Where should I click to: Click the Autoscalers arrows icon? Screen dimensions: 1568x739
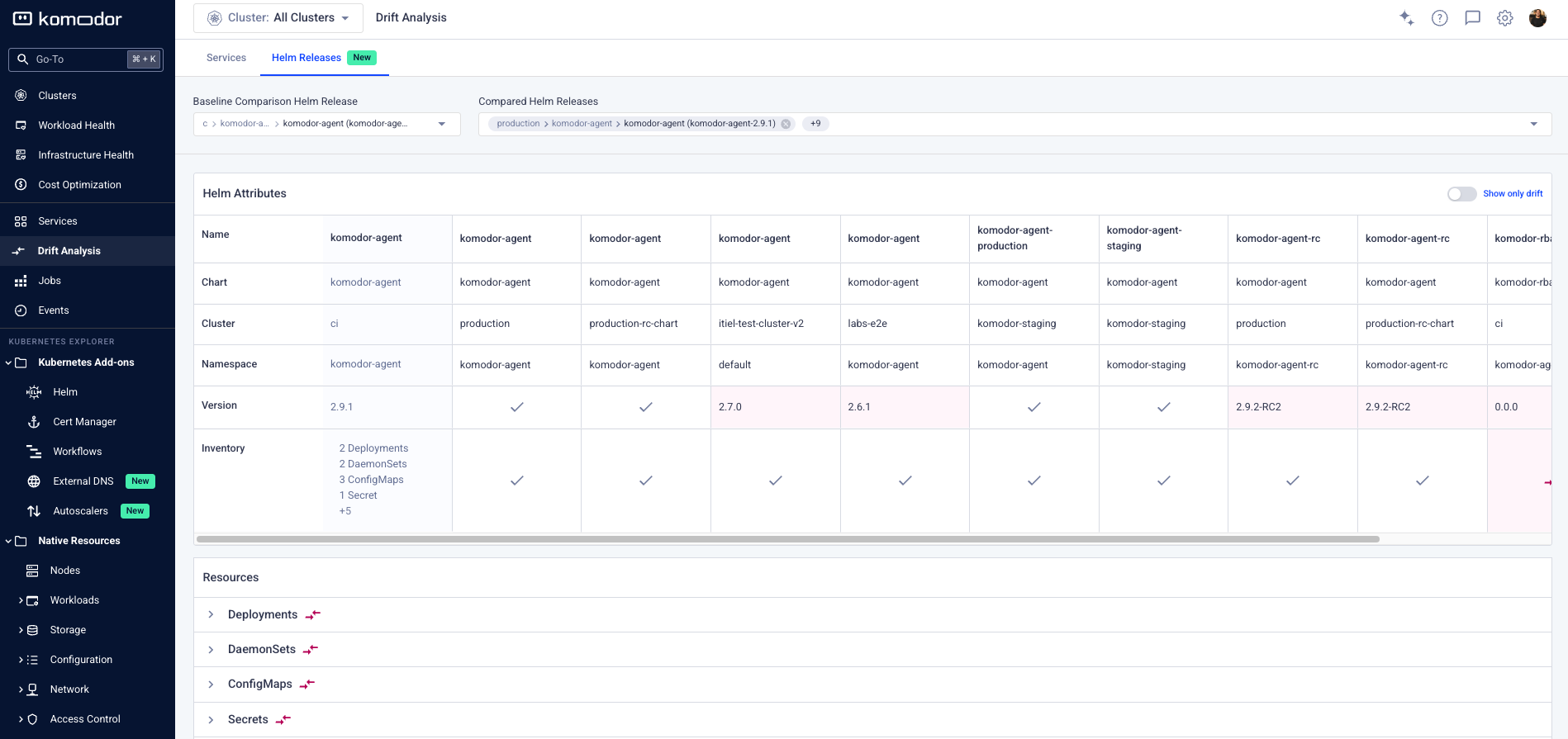pyautogui.click(x=34, y=511)
